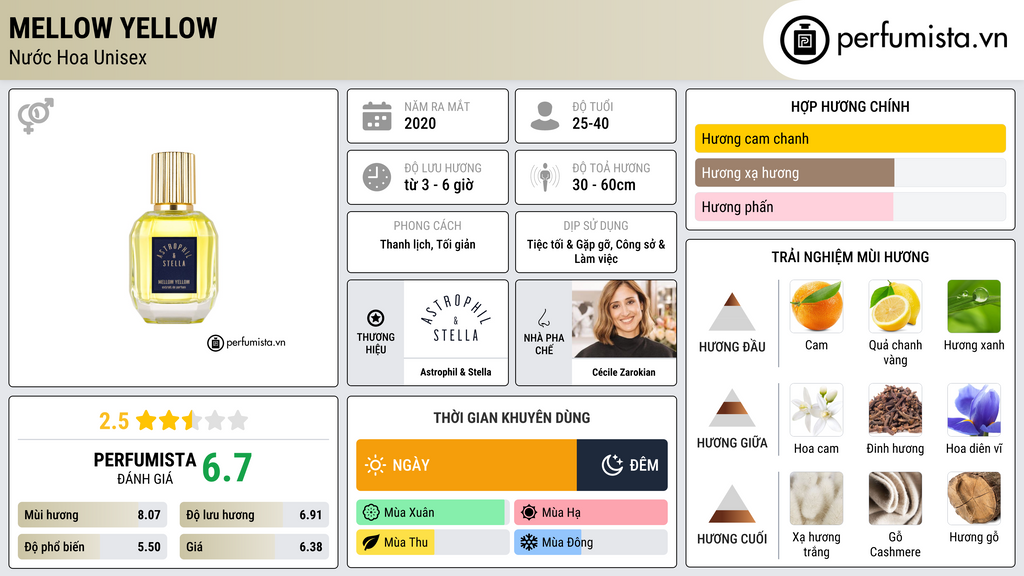Screen dimensions: 1024x576
Task: Select the Cam orange note image
Action: click(816, 306)
